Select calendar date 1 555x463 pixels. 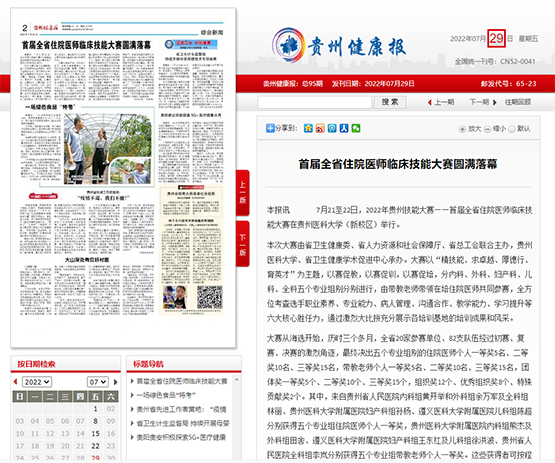pos(96,409)
